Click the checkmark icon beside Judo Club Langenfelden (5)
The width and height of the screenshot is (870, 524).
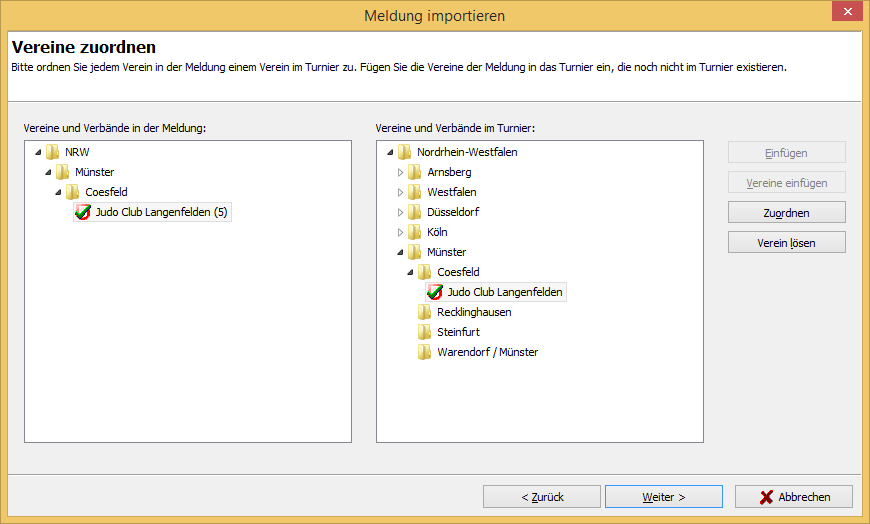[83, 212]
